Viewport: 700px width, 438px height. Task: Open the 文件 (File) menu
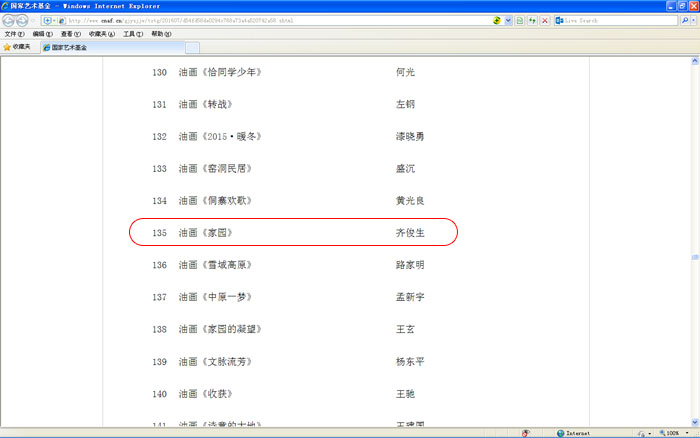tap(14, 33)
